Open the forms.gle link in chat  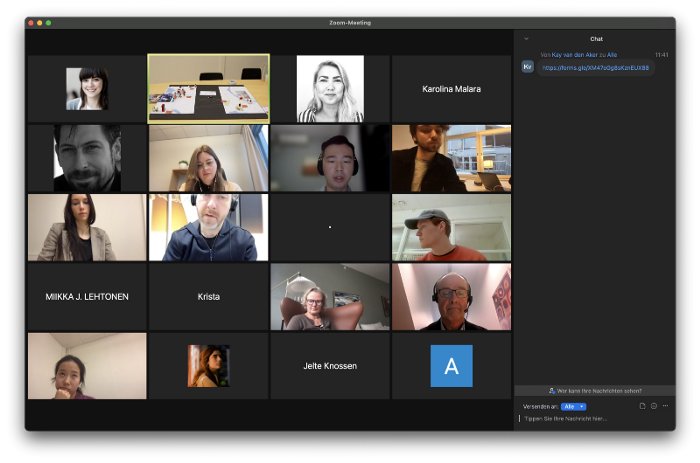point(595,68)
